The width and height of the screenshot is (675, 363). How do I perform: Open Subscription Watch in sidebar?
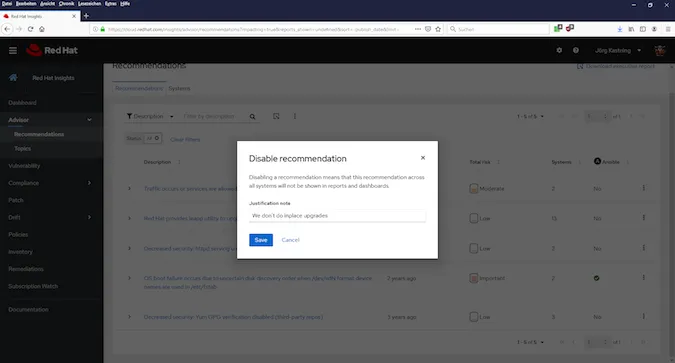(33, 286)
